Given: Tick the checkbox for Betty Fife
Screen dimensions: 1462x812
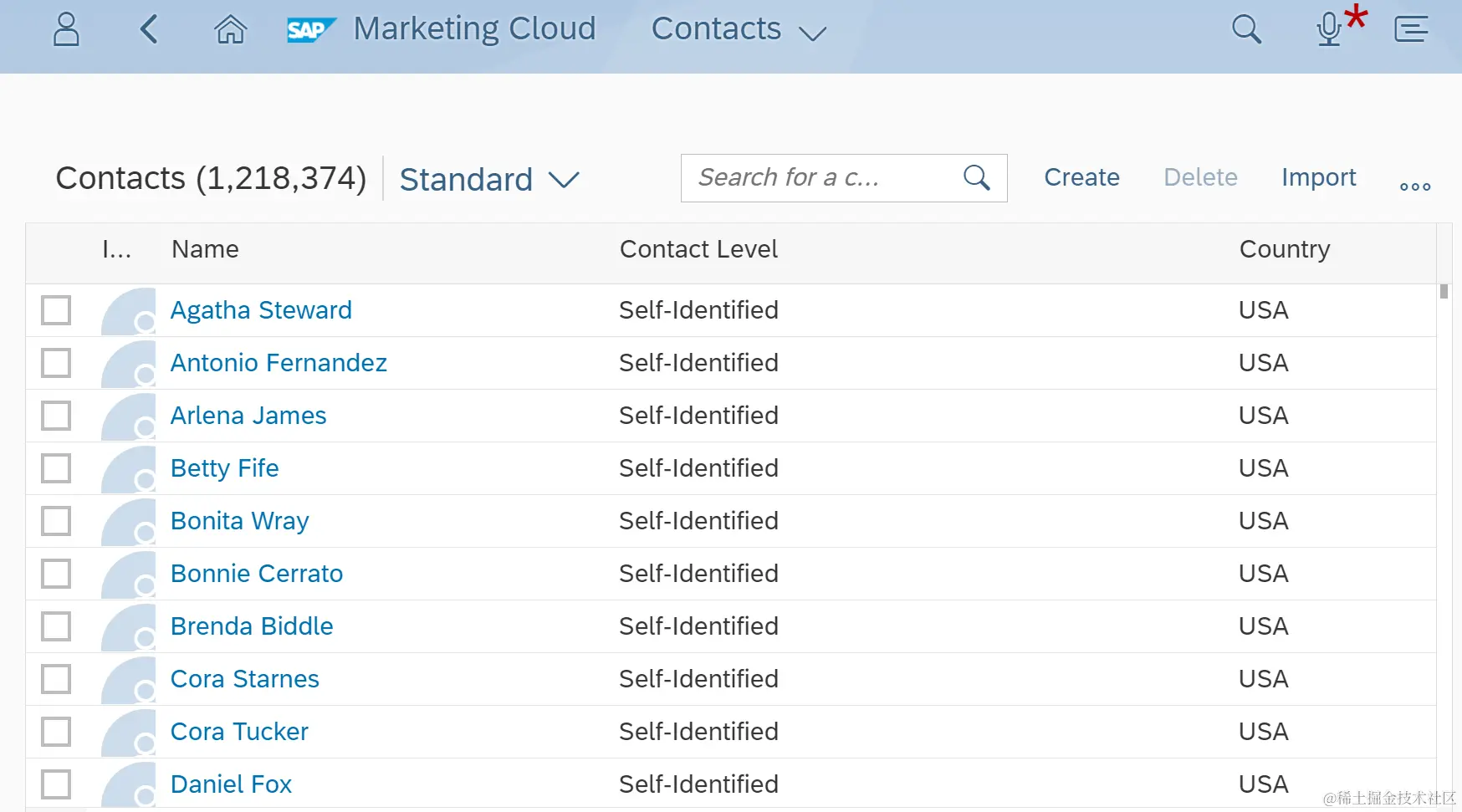Looking at the screenshot, I should pos(56,468).
